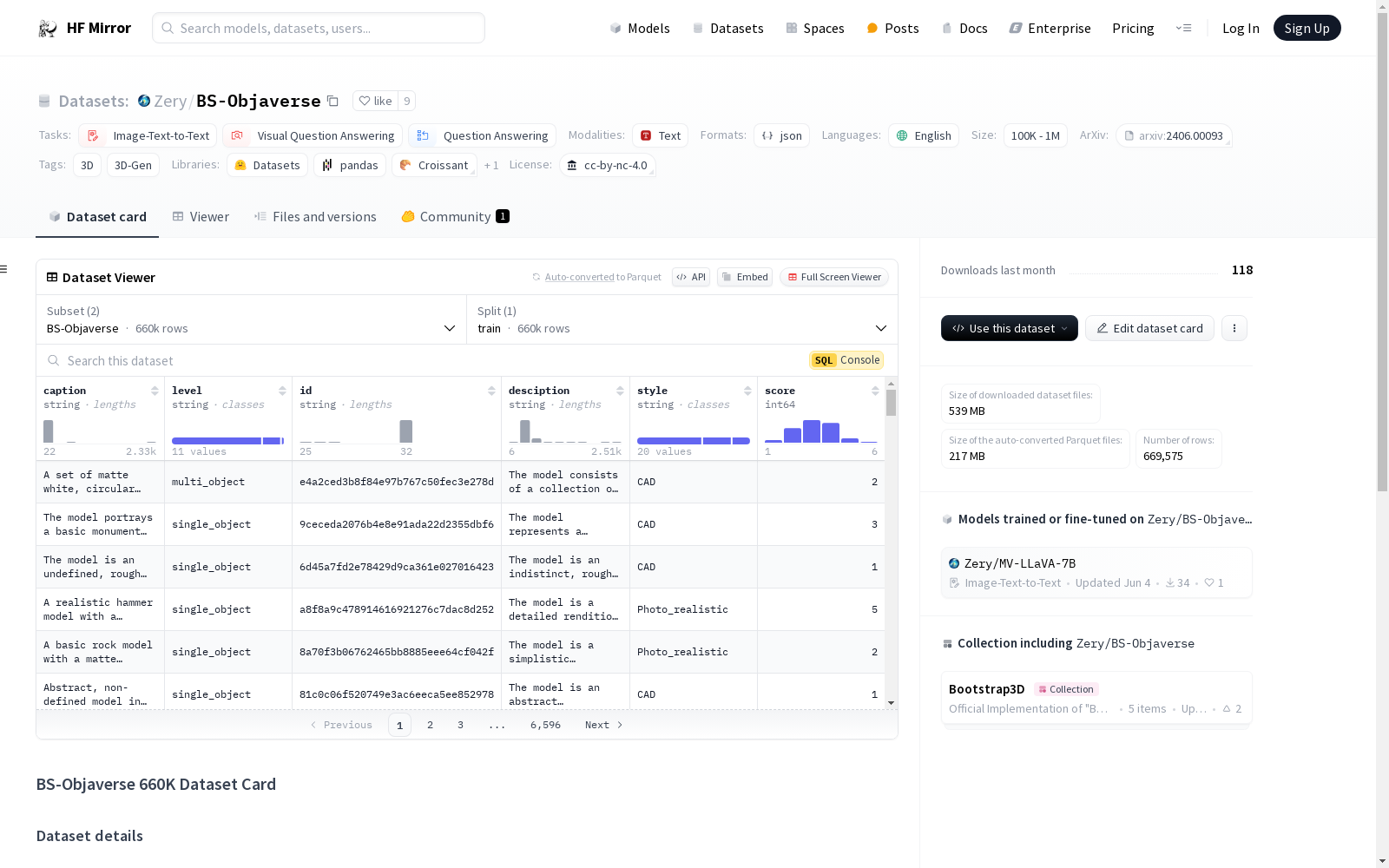This screenshot has width=1389, height=868.
Task: Click the score histogram distribution bars
Action: (x=821, y=431)
